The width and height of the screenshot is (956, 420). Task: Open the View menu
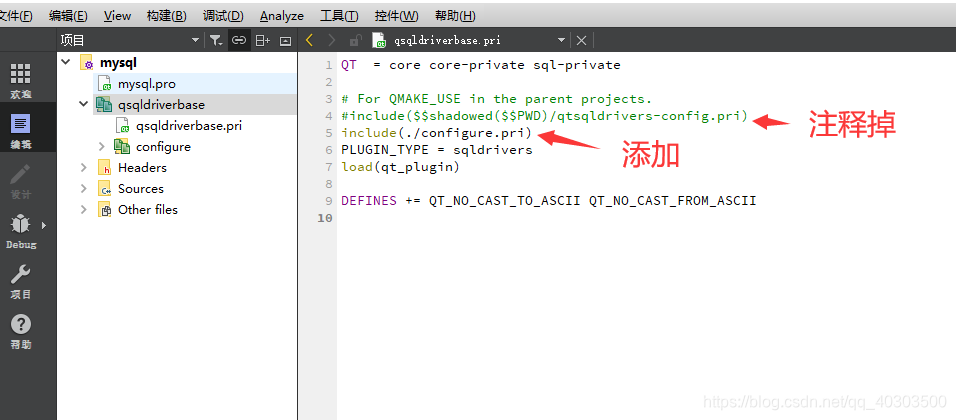pos(117,16)
